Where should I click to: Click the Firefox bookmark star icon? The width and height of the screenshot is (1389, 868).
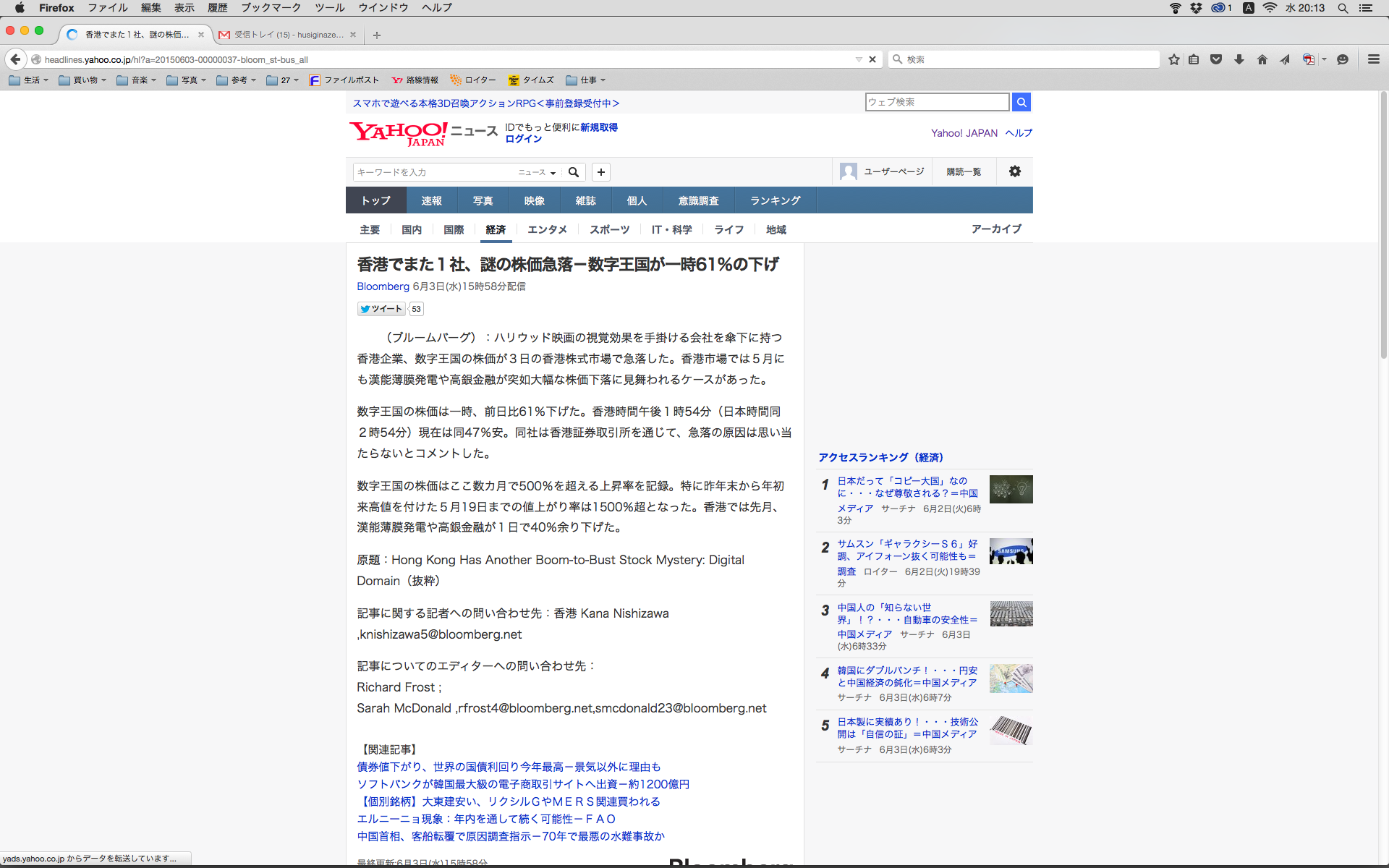point(1173,59)
